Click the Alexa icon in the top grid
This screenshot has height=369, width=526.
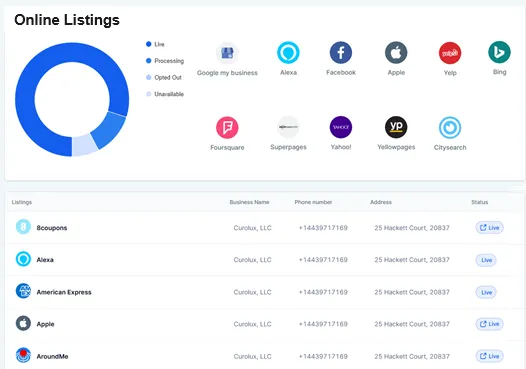288,53
